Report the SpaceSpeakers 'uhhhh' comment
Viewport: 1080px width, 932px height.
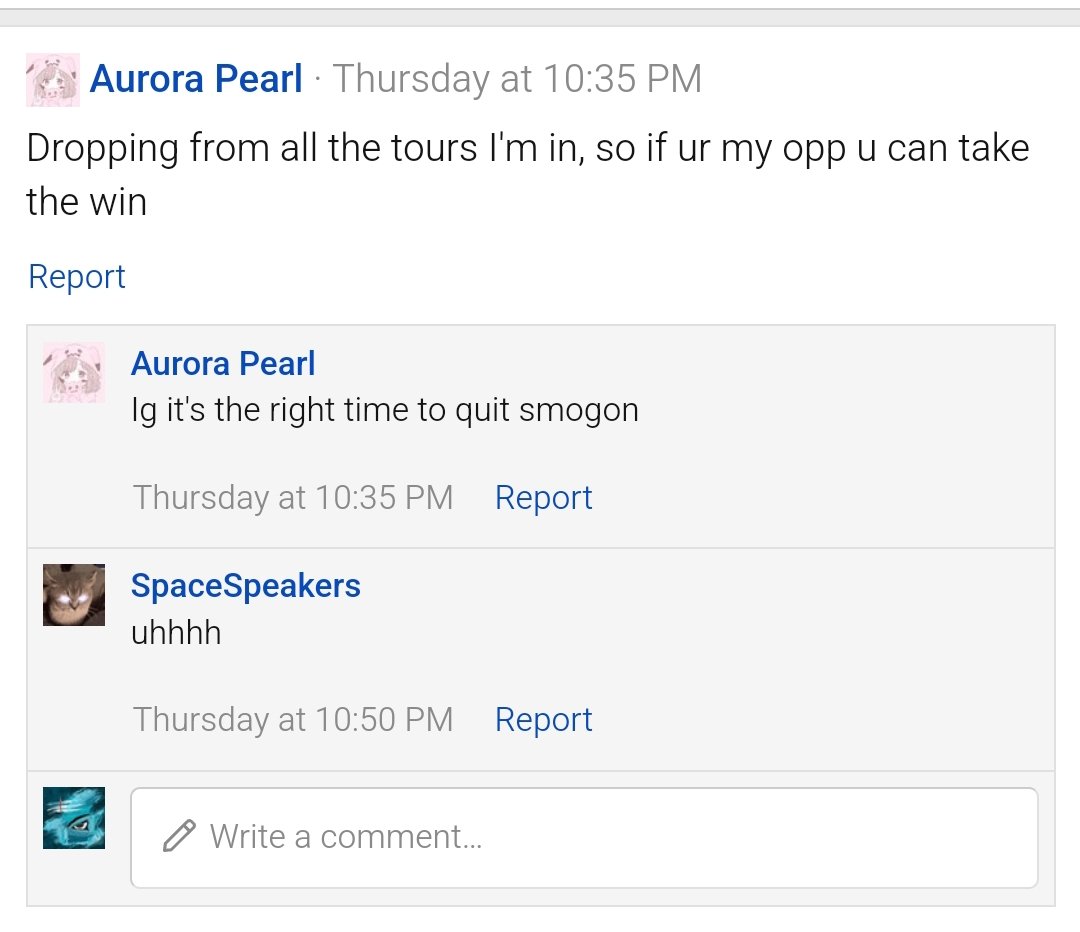click(x=543, y=720)
